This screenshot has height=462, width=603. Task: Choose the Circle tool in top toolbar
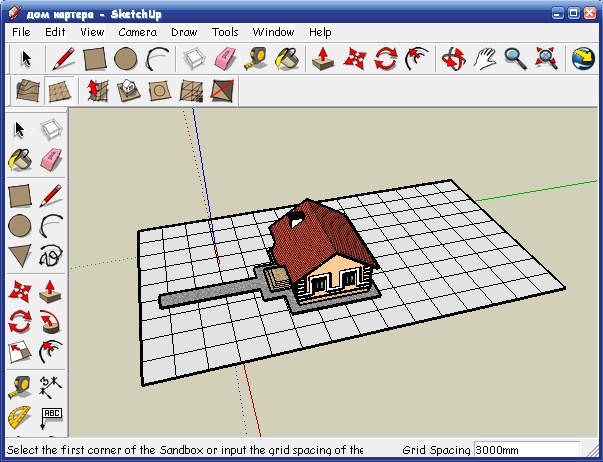pos(126,59)
